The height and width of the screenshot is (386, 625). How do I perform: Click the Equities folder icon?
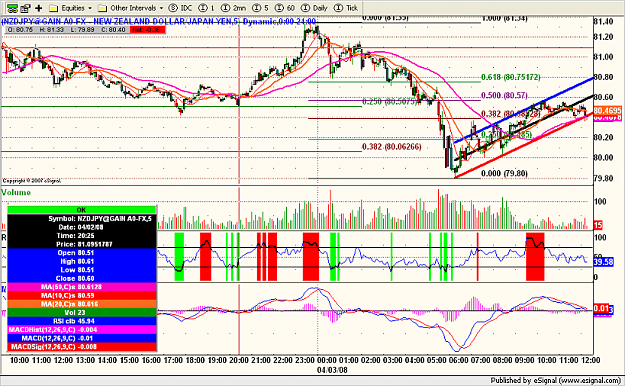pyautogui.click(x=53, y=8)
